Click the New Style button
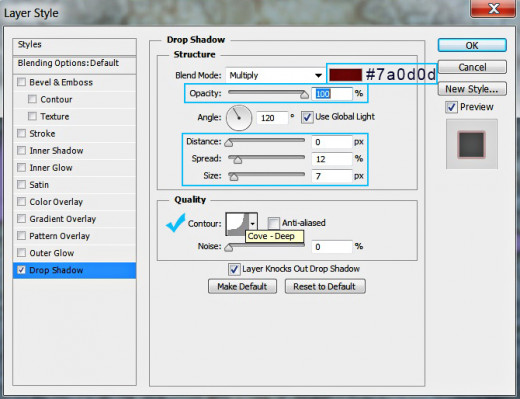 pyautogui.click(x=472, y=89)
